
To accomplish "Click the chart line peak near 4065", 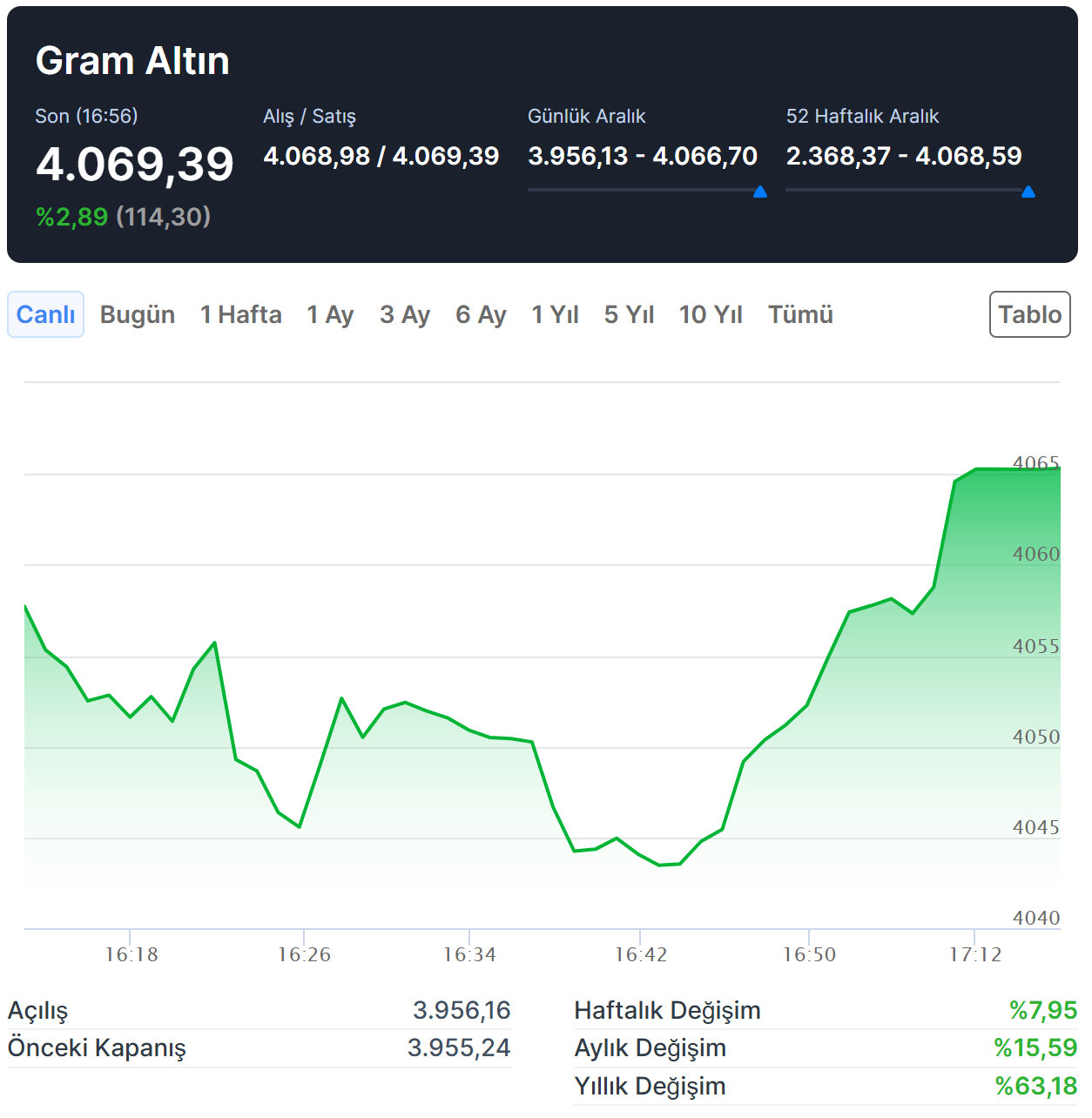I will [x=978, y=469].
